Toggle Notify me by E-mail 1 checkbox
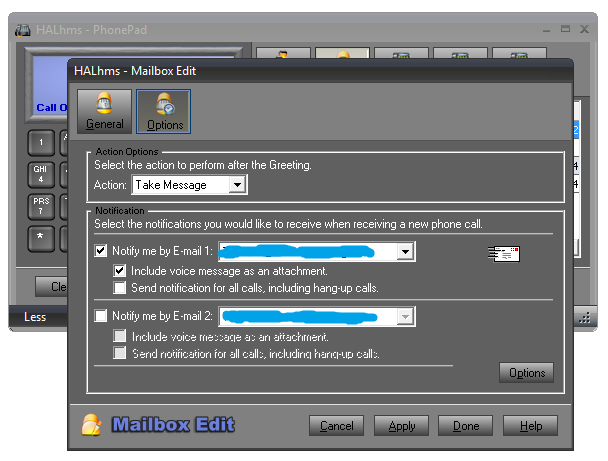608x461 pixels. pyautogui.click(x=101, y=252)
